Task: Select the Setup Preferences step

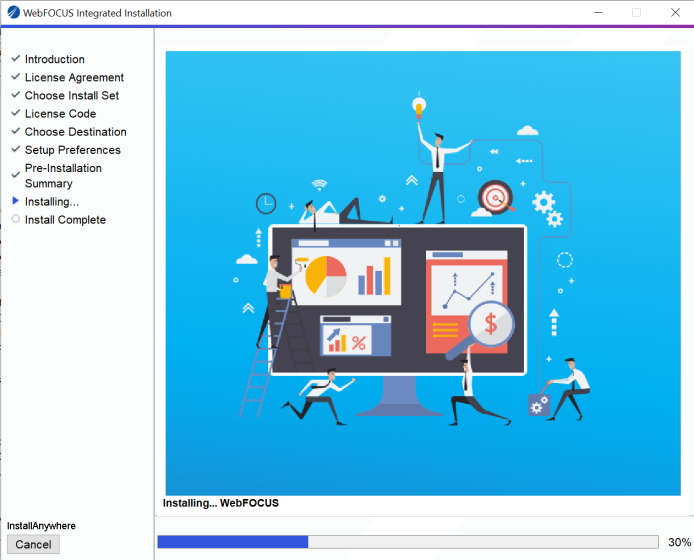Action: [73, 150]
